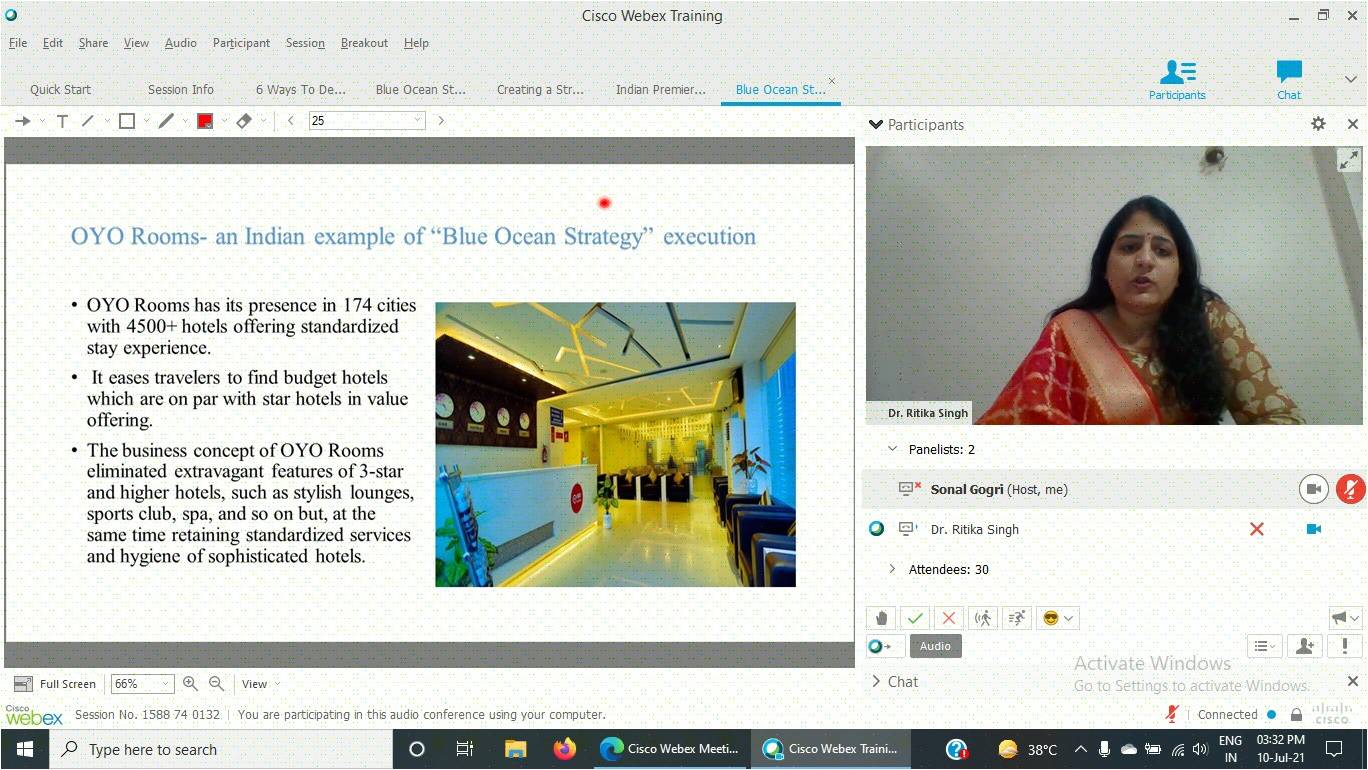
Task: Click the exclamation mark icon
Action: pos(1345,646)
